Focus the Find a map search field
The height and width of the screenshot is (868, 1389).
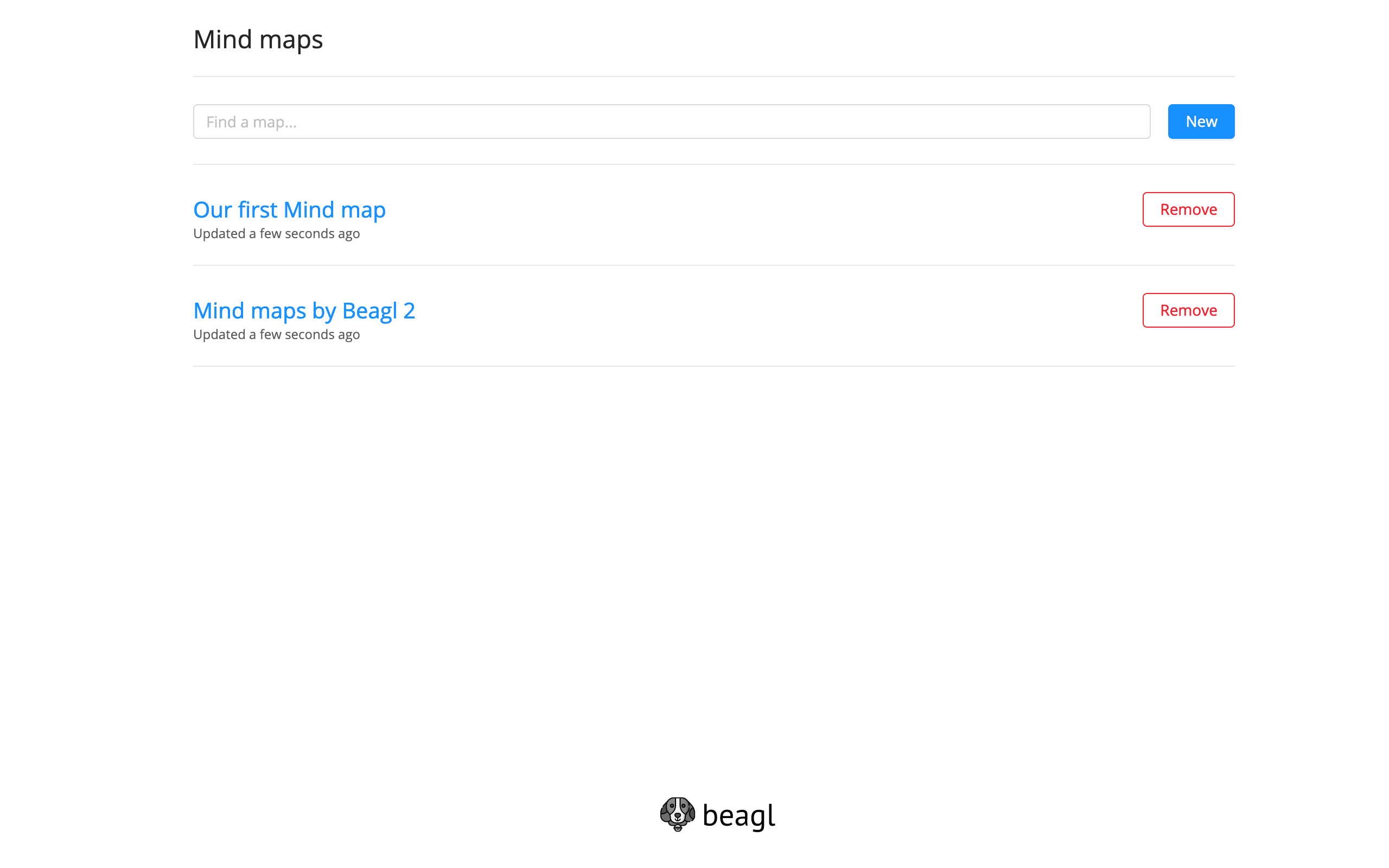pos(672,121)
